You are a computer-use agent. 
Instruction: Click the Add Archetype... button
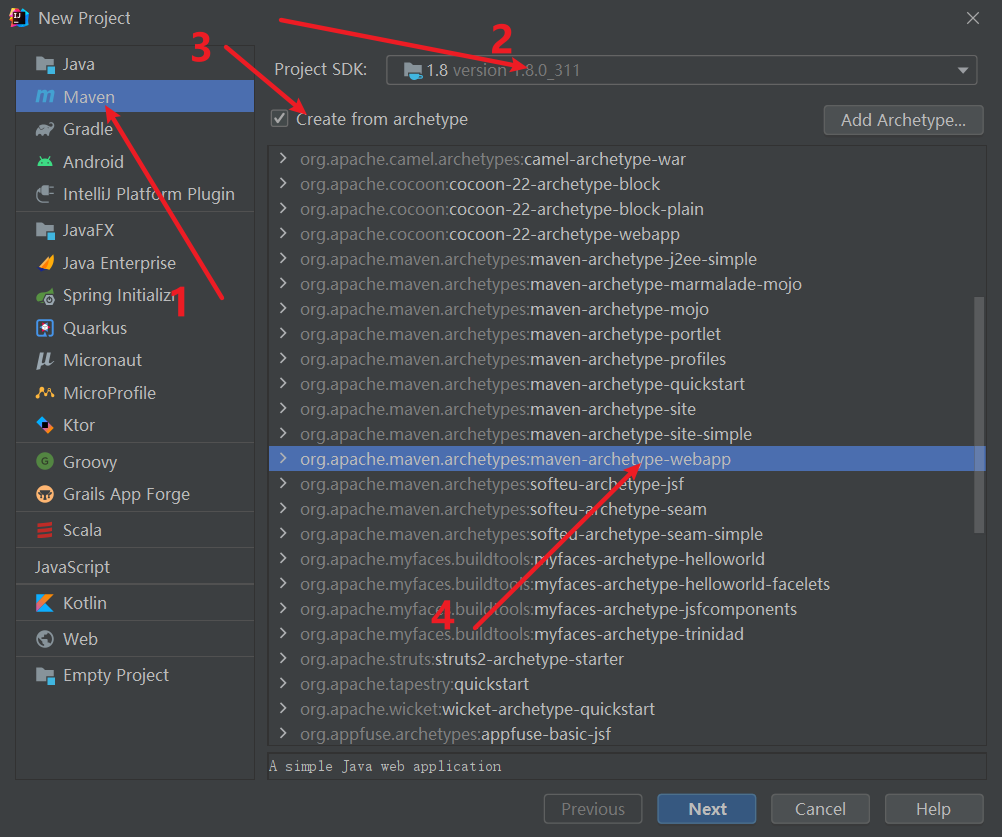click(903, 120)
